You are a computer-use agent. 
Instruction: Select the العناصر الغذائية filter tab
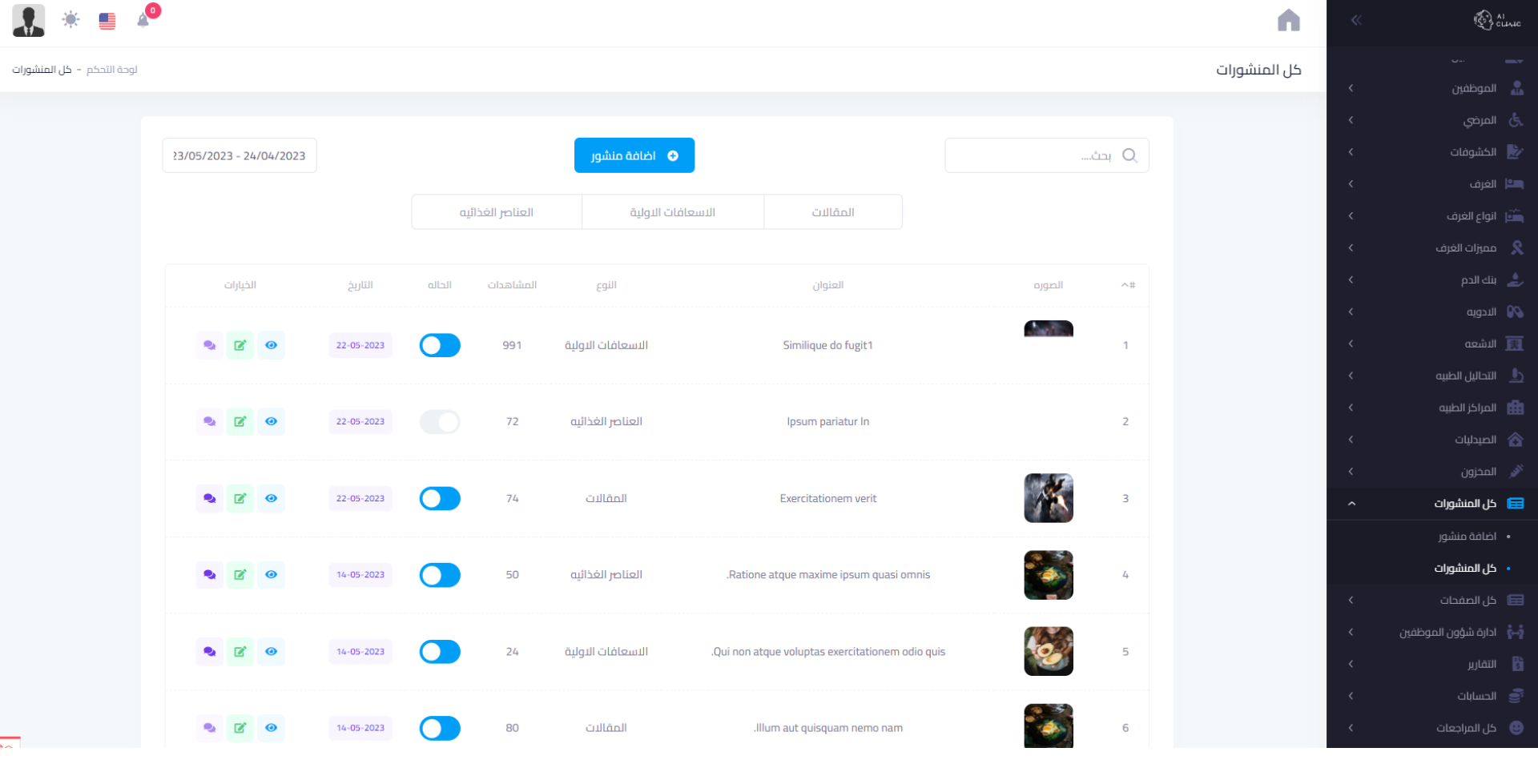(x=497, y=212)
